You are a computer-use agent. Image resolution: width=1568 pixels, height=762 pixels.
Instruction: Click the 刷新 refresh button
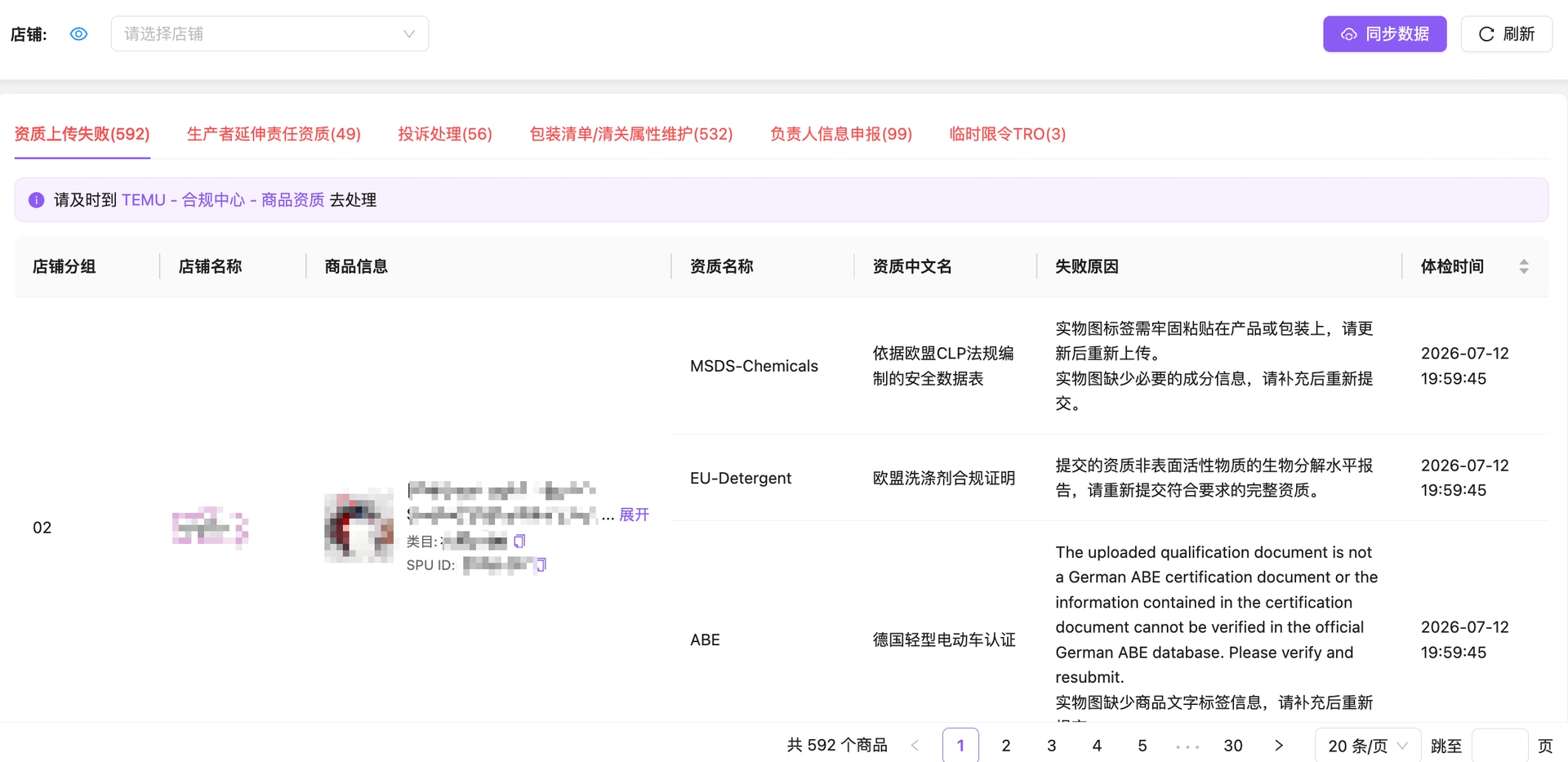1506,33
